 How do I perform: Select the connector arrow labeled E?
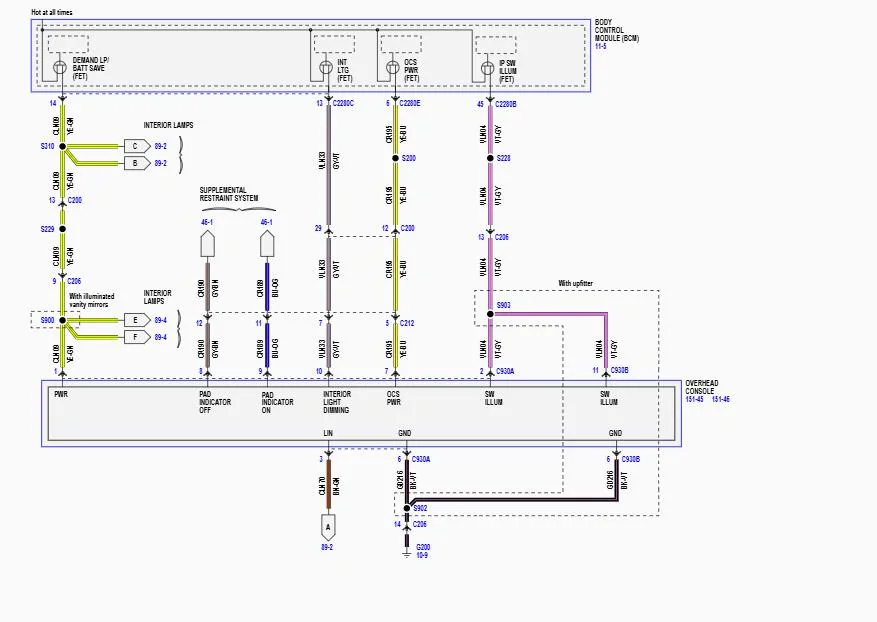(137, 320)
